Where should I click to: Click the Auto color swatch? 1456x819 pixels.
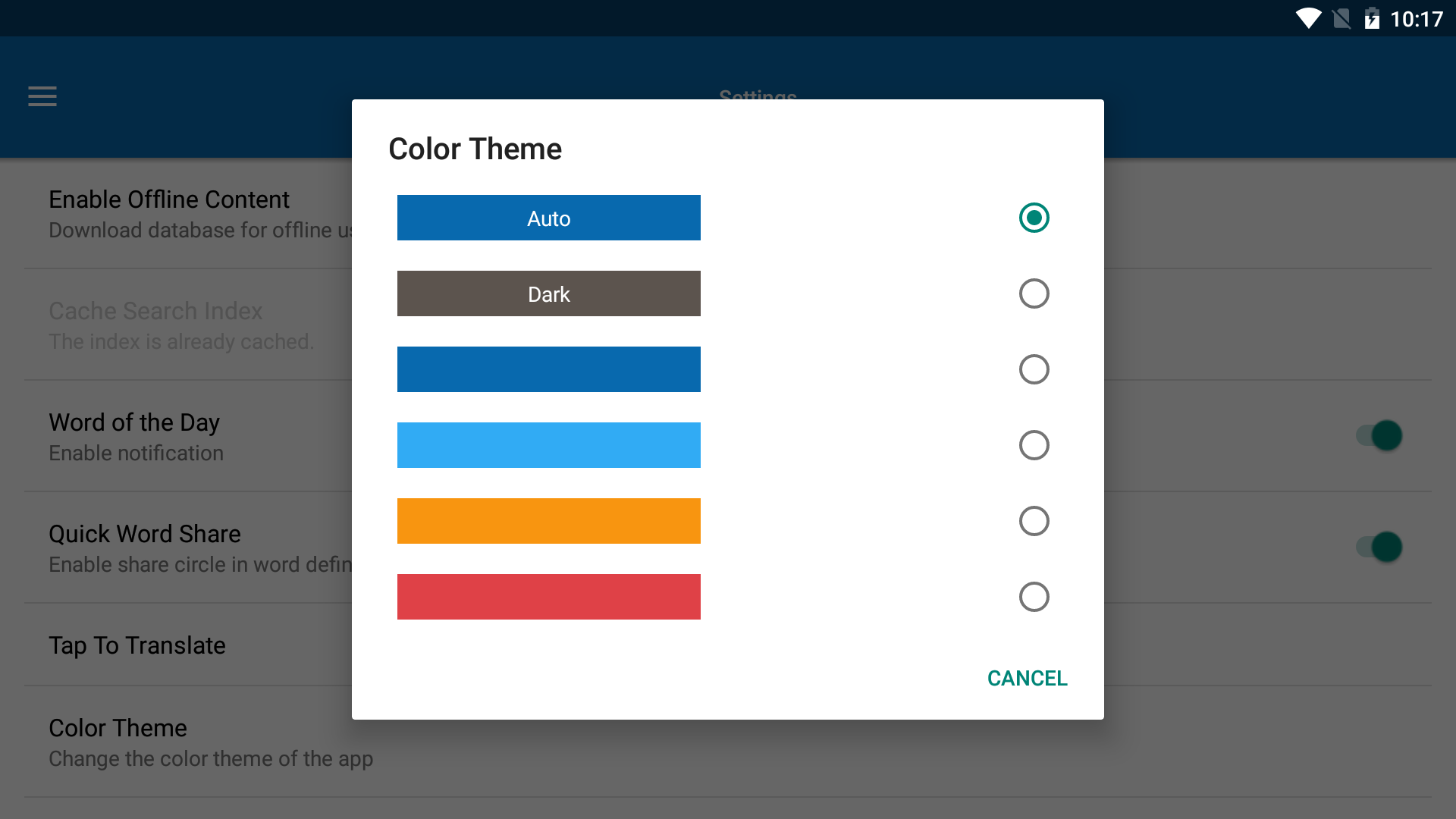(548, 218)
